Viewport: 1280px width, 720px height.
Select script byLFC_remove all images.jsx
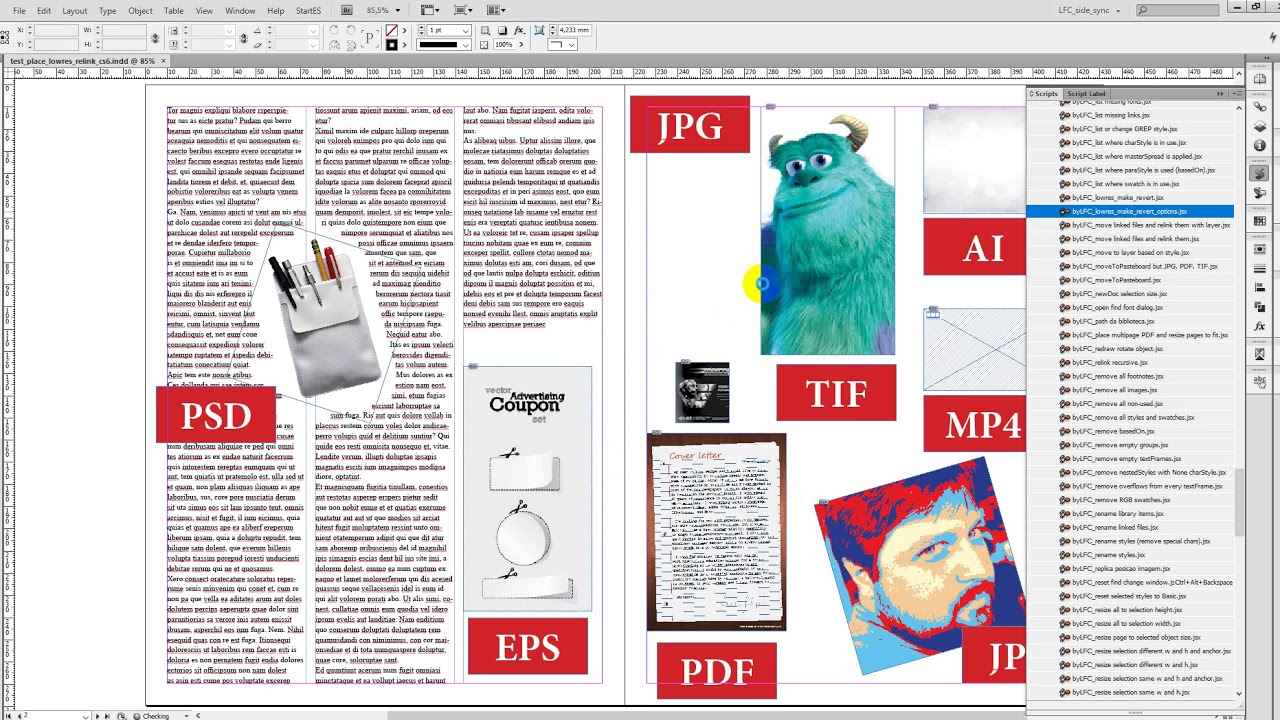click(1130, 390)
